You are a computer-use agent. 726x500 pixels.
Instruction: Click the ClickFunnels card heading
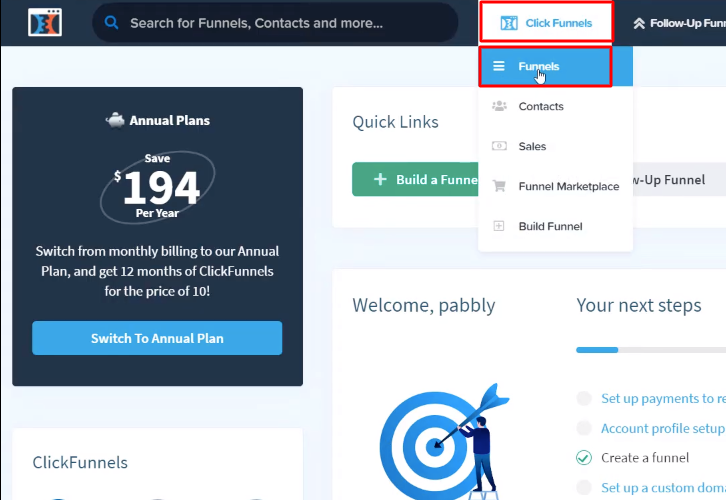pyautogui.click(x=80, y=462)
